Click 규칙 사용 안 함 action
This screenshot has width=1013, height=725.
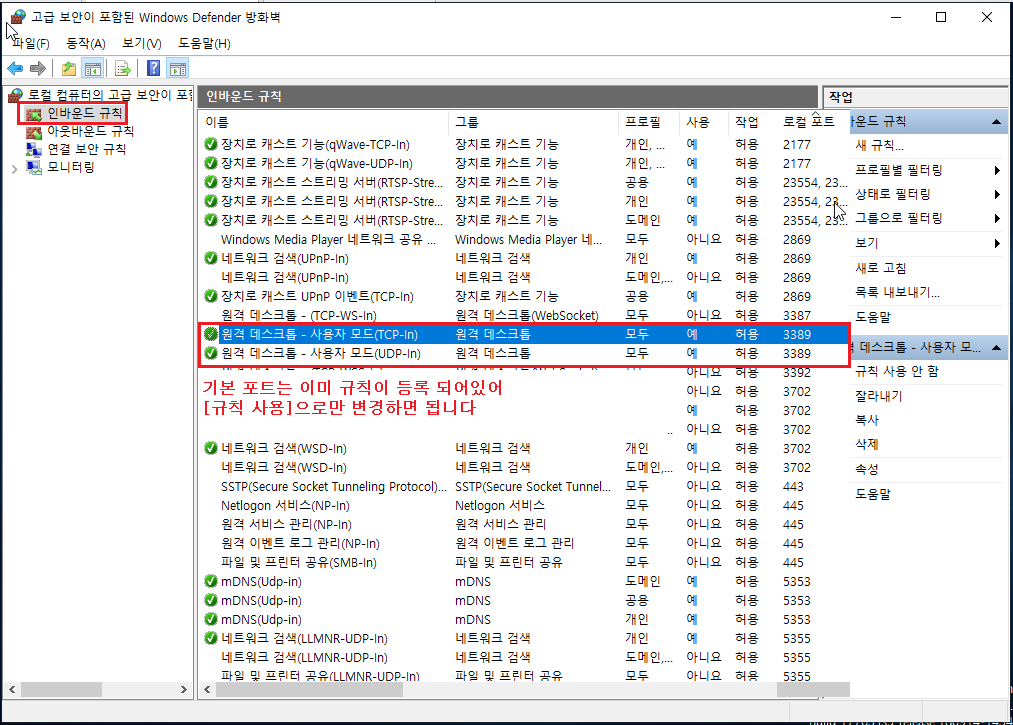pyautogui.click(x=897, y=371)
